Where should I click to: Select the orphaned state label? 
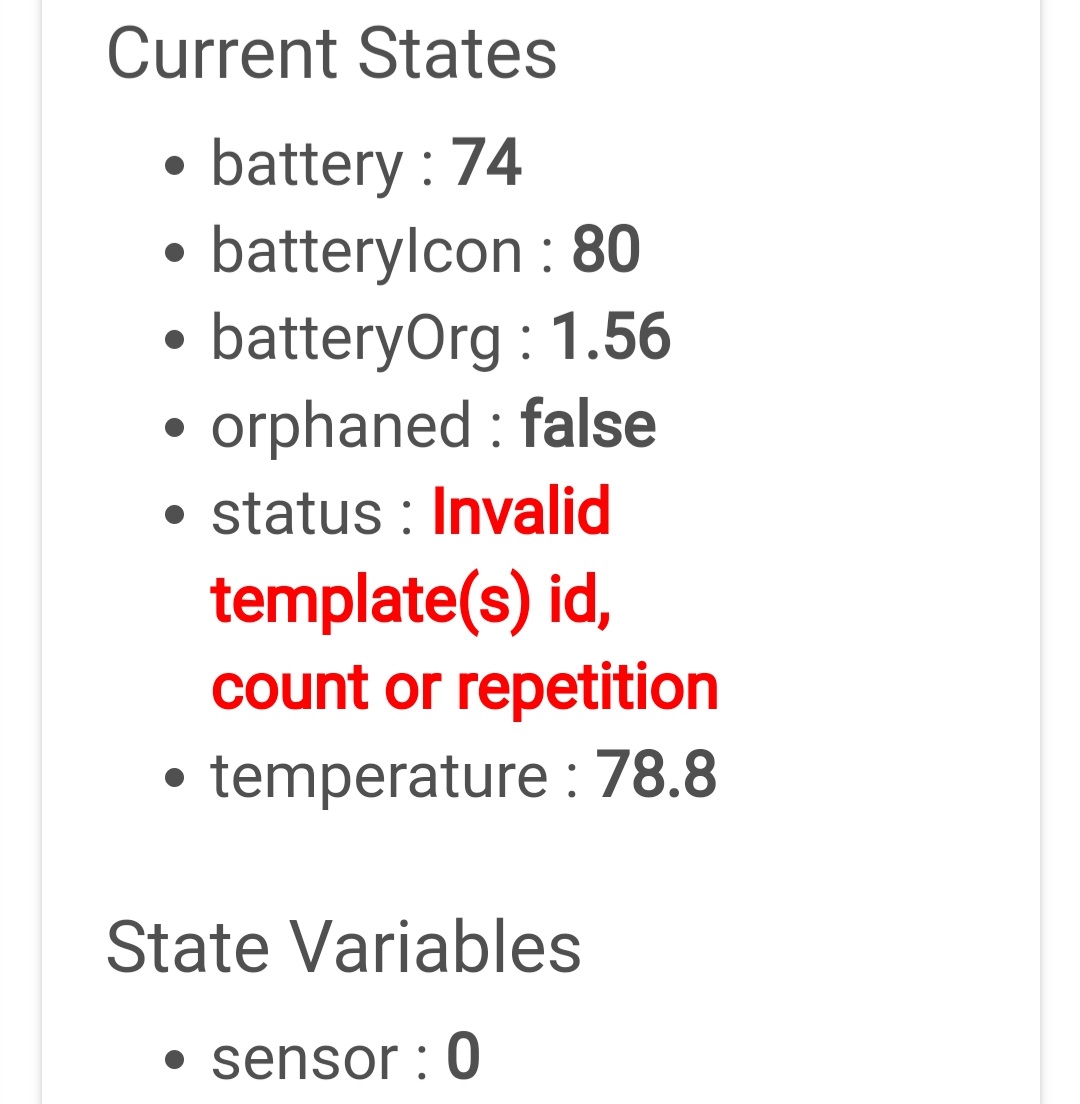[341, 425]
